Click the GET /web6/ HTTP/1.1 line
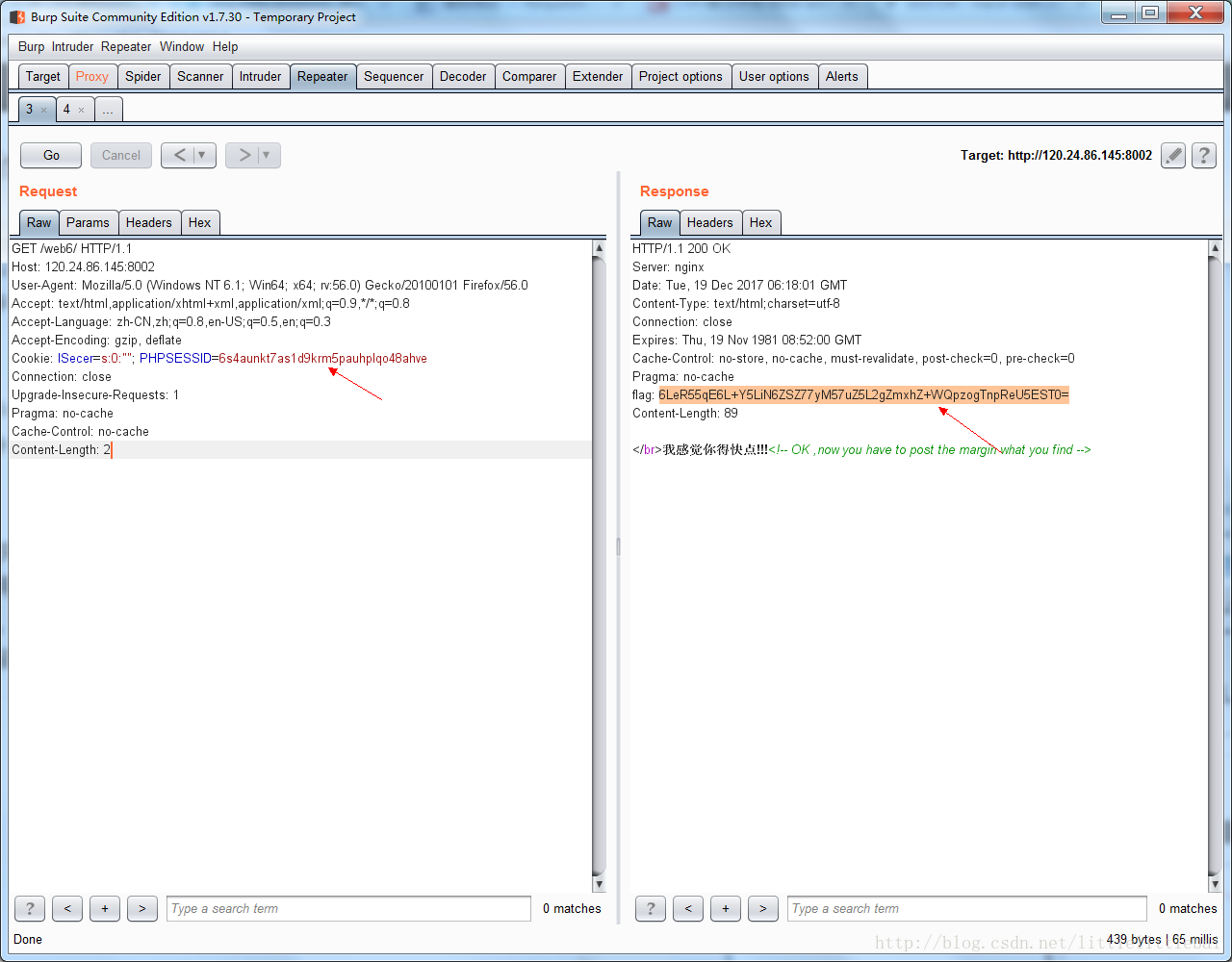 pos(72,248)
